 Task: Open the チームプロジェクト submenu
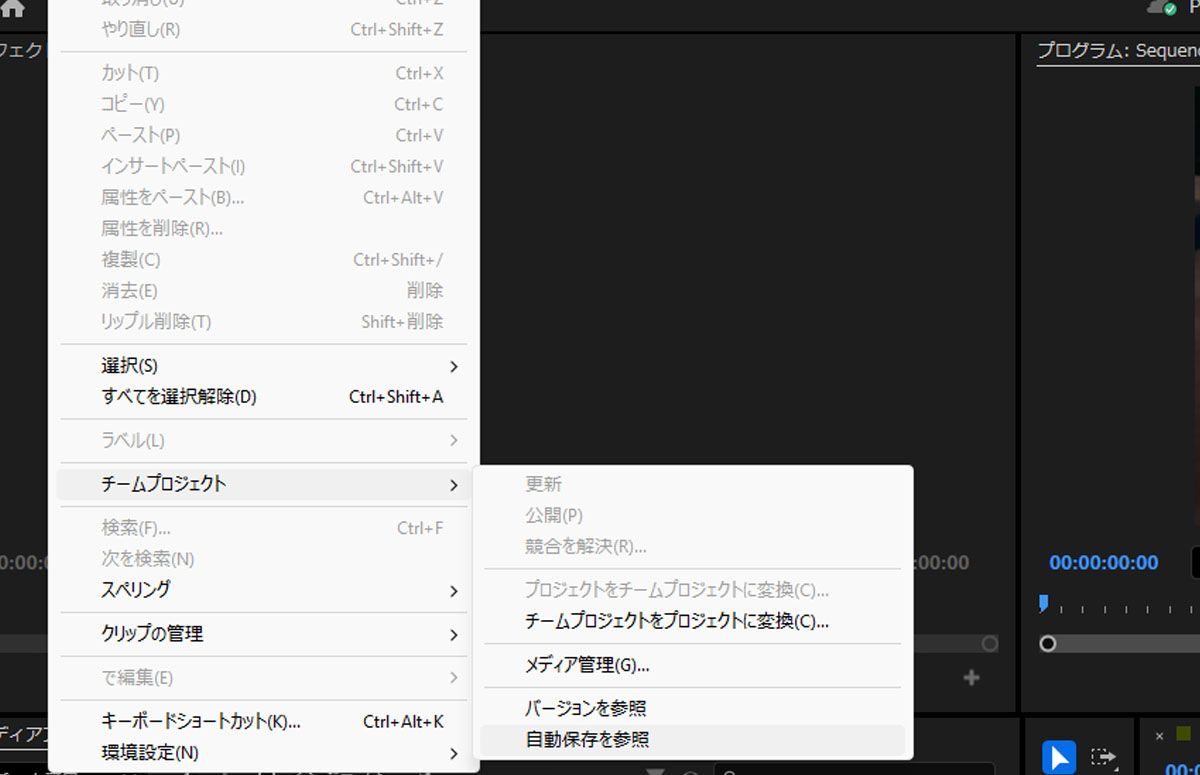point(264,484)
